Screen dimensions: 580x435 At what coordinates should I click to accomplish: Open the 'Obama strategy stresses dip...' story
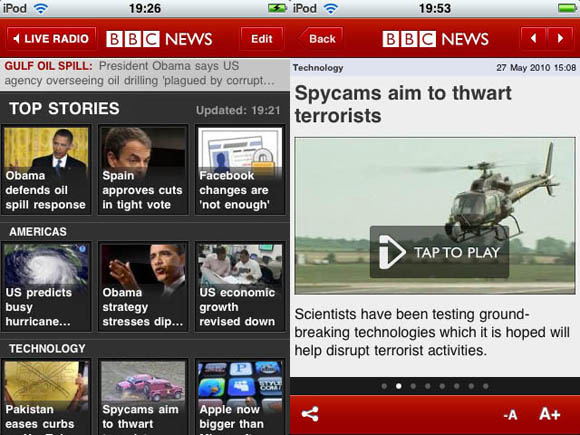pyautogui.click(x=143, y=287)
